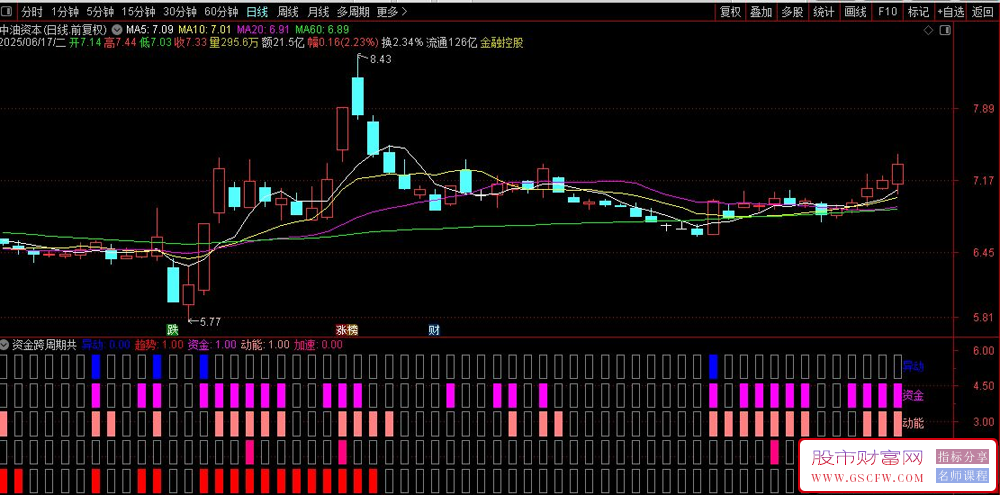
Task: Click the MA20: 6.91 label
Action: pos(263,29)
